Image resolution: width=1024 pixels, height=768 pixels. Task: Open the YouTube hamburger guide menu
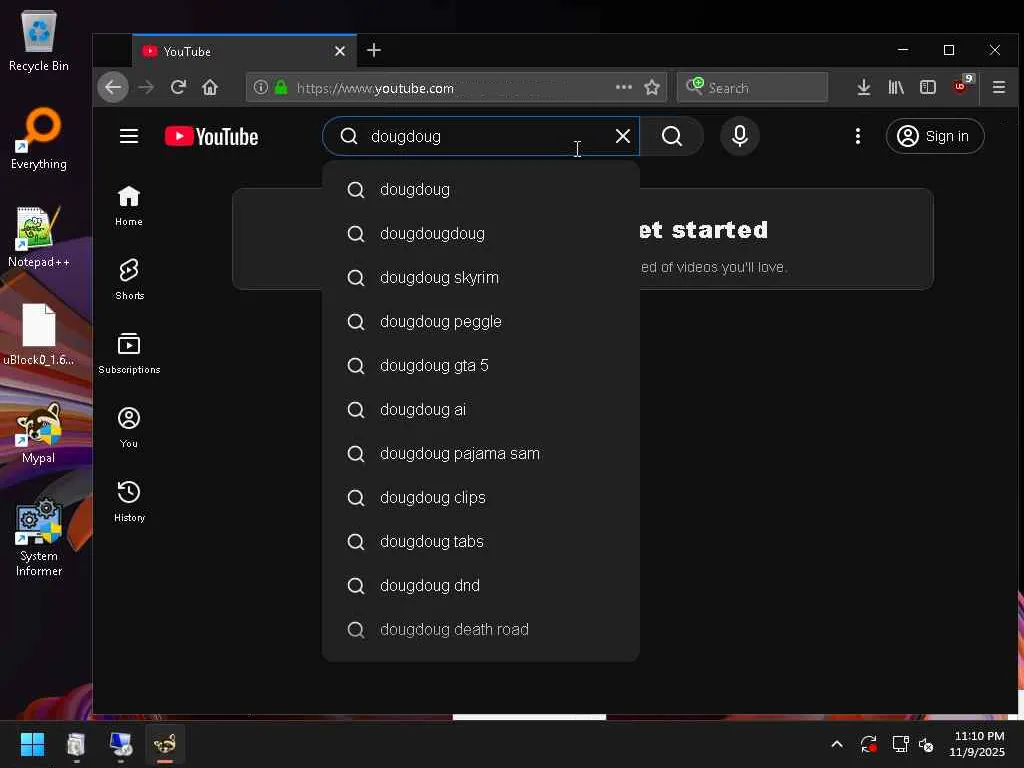(x=129, y=136)
